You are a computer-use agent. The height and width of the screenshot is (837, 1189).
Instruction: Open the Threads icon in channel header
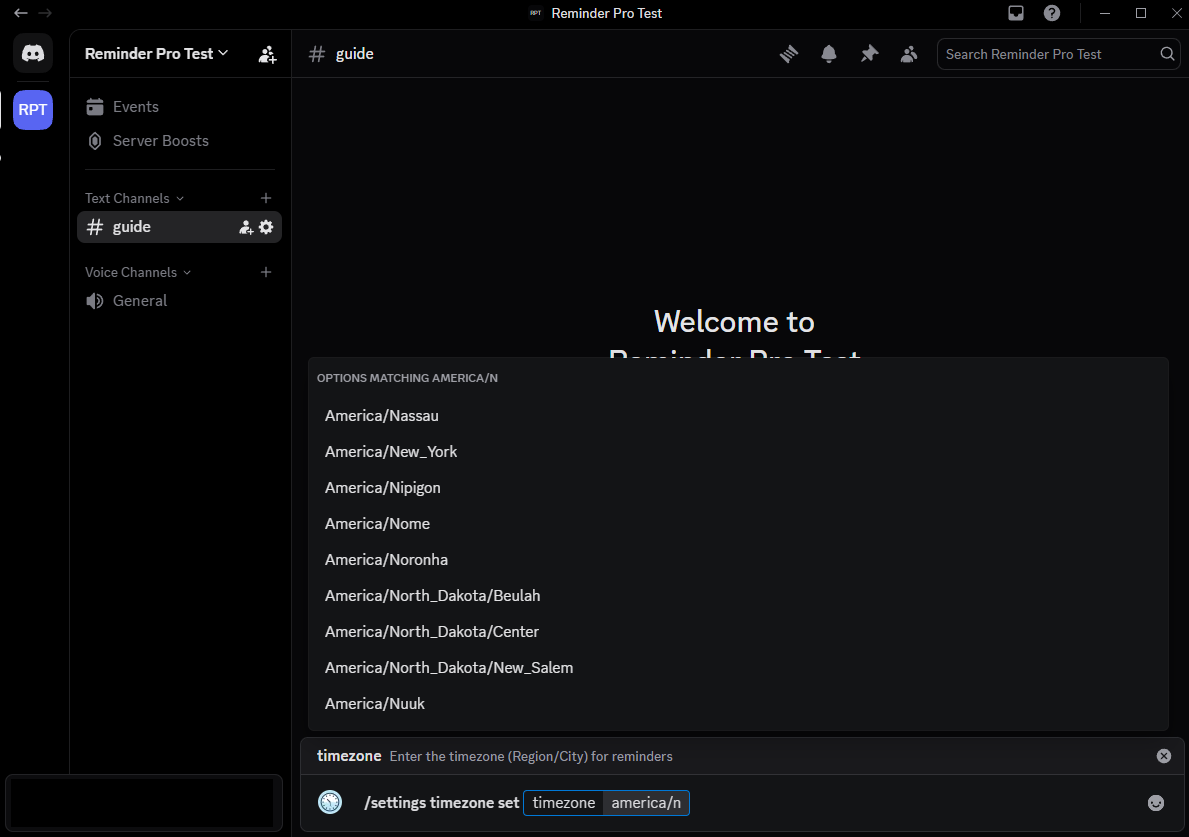(789, 54)
